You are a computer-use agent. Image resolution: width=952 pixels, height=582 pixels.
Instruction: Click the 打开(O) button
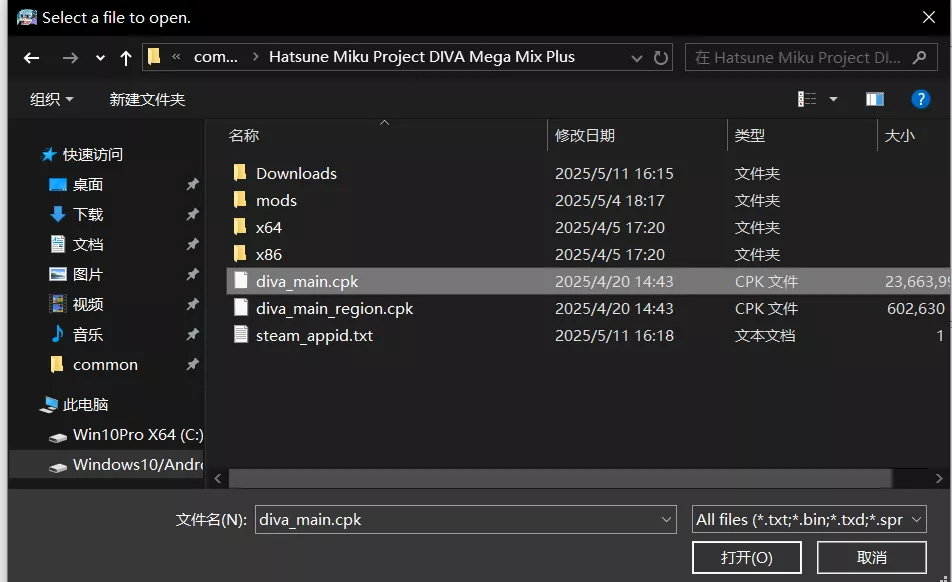click(x=746, y=558)
